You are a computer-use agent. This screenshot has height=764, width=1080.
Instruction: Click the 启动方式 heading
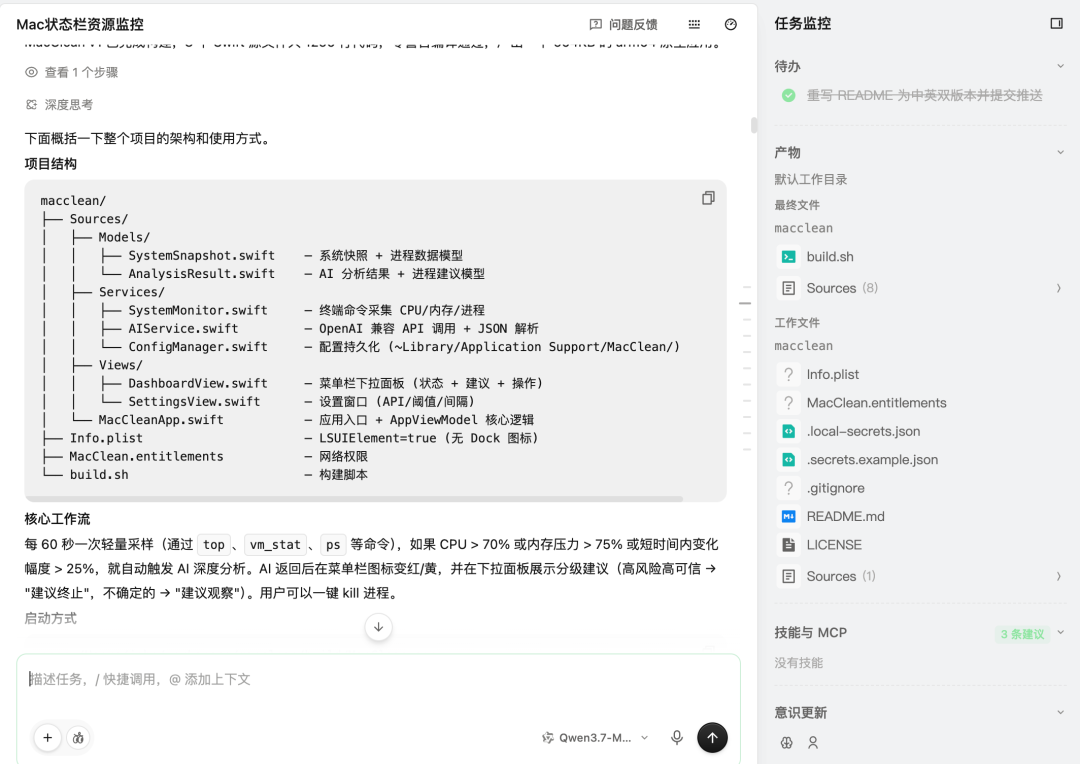[x=50, y=618]
